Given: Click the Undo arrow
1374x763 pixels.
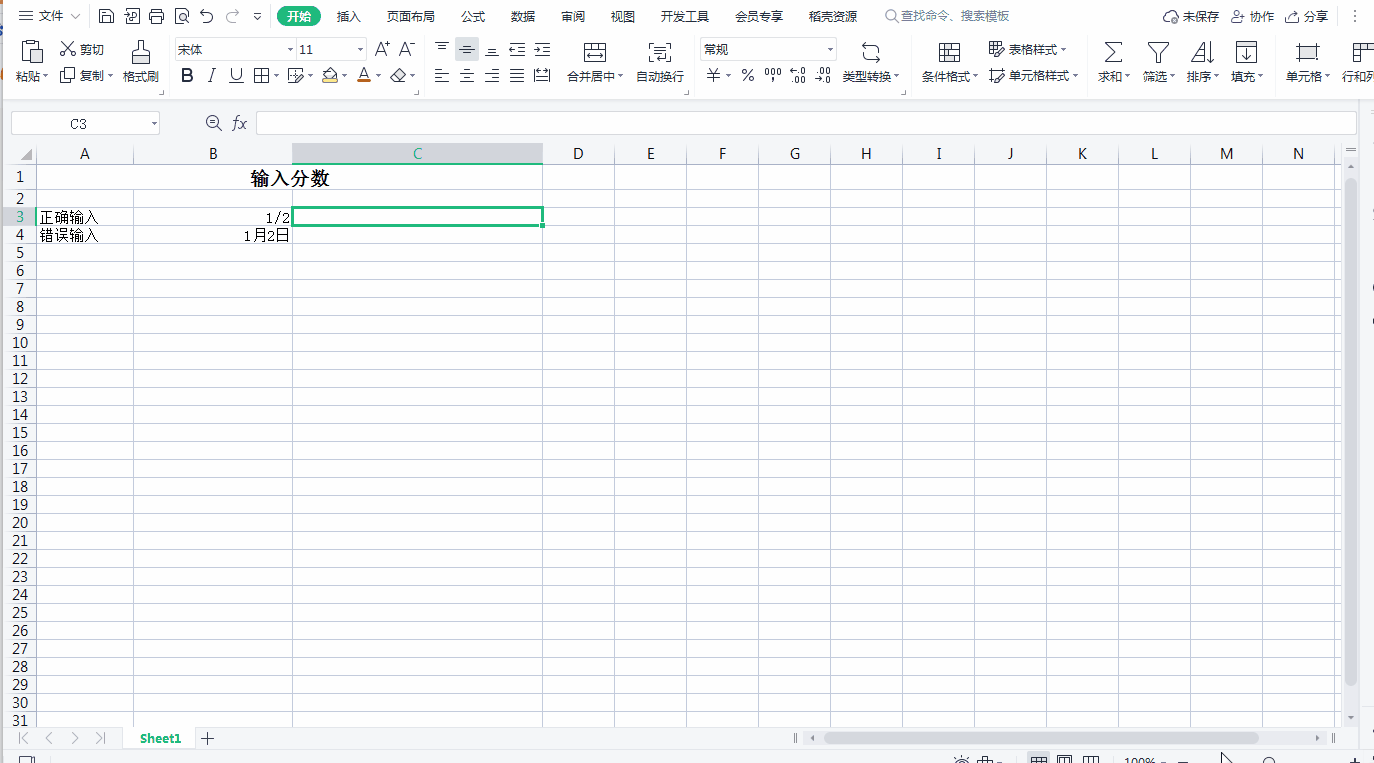Looking at the screenshot, I should pos(206,16).
